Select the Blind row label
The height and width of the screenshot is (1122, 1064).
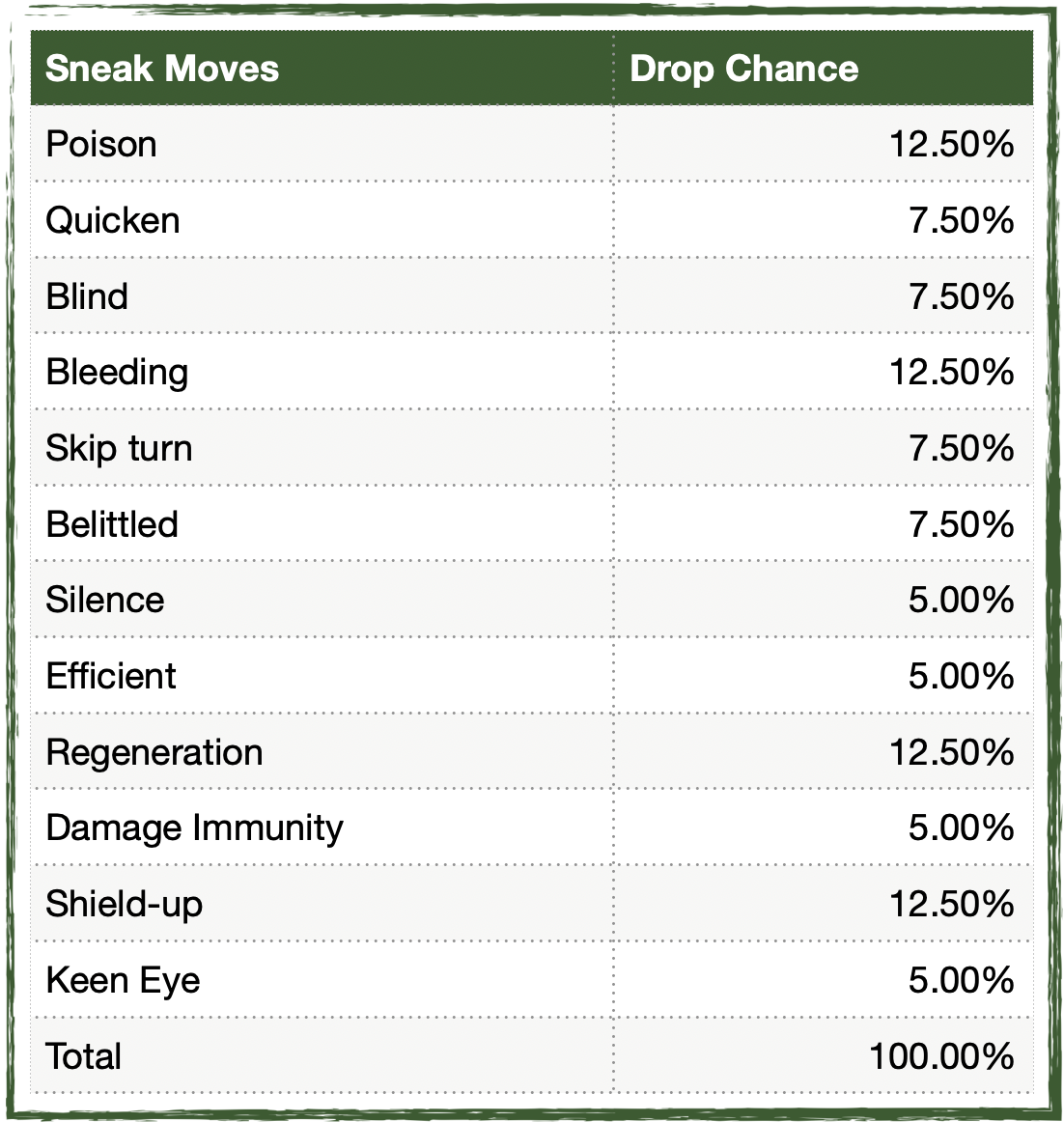(87, 296)
